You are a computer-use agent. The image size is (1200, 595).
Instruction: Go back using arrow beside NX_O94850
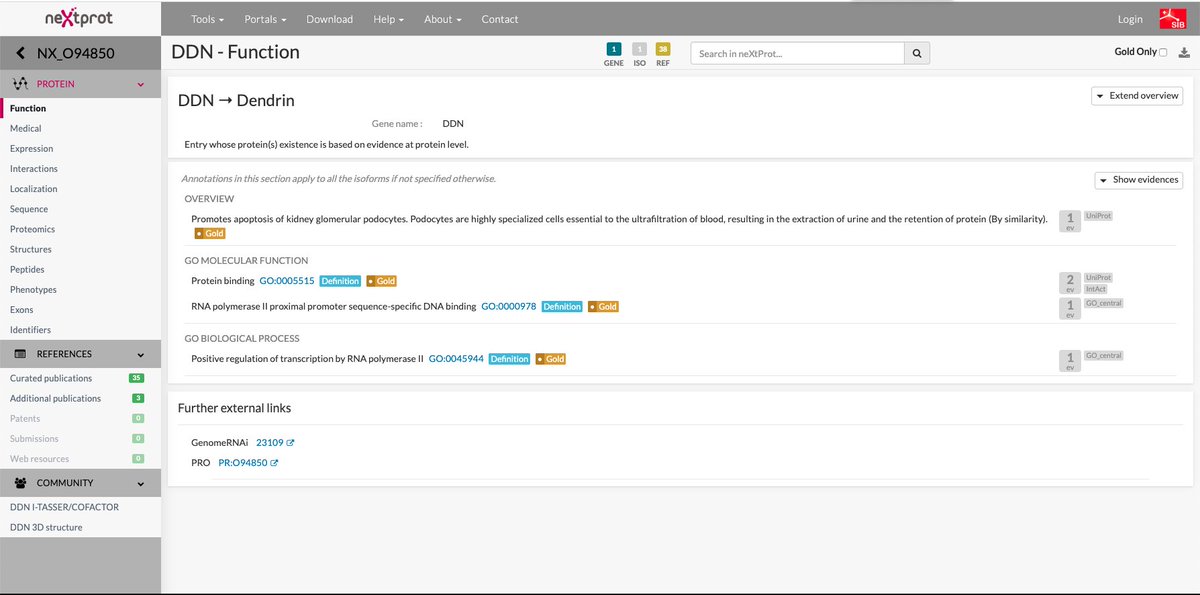point(21,53)
